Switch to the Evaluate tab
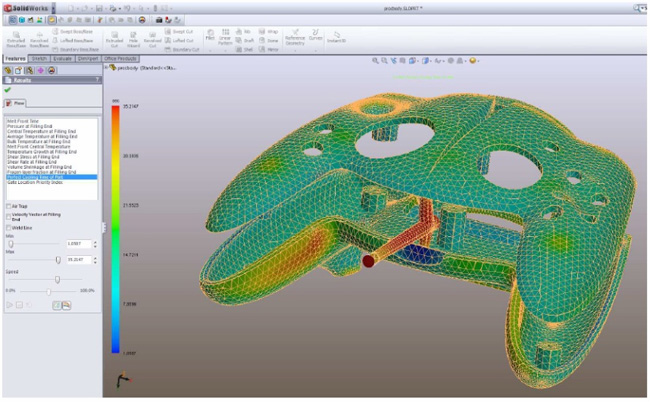This screenshot has width=650, height=402. pyautogui.click(x=63, y=58)
